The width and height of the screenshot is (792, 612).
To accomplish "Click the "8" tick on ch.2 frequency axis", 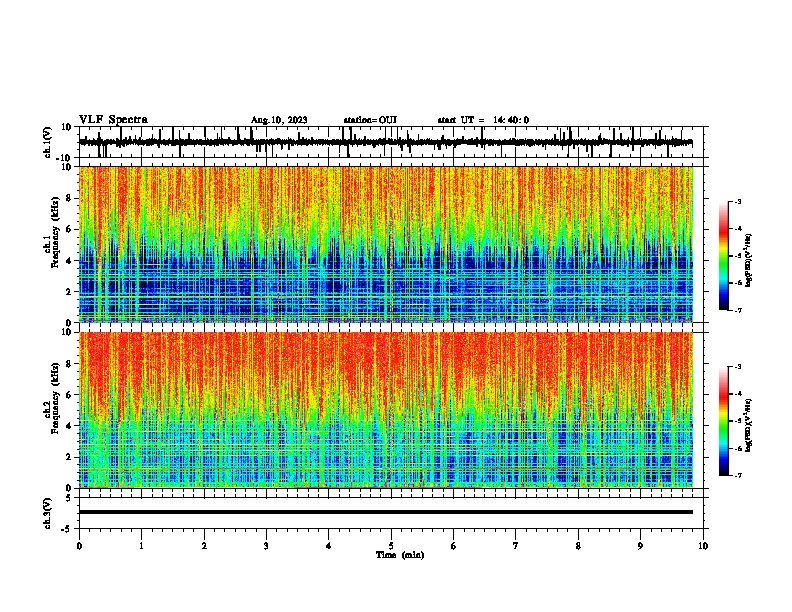I will click(70, 364).
